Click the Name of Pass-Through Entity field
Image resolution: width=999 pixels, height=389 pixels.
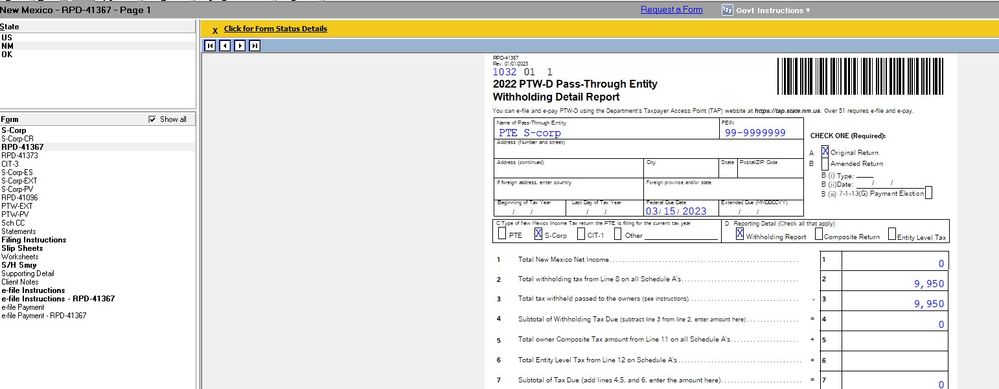click(607, 129)
